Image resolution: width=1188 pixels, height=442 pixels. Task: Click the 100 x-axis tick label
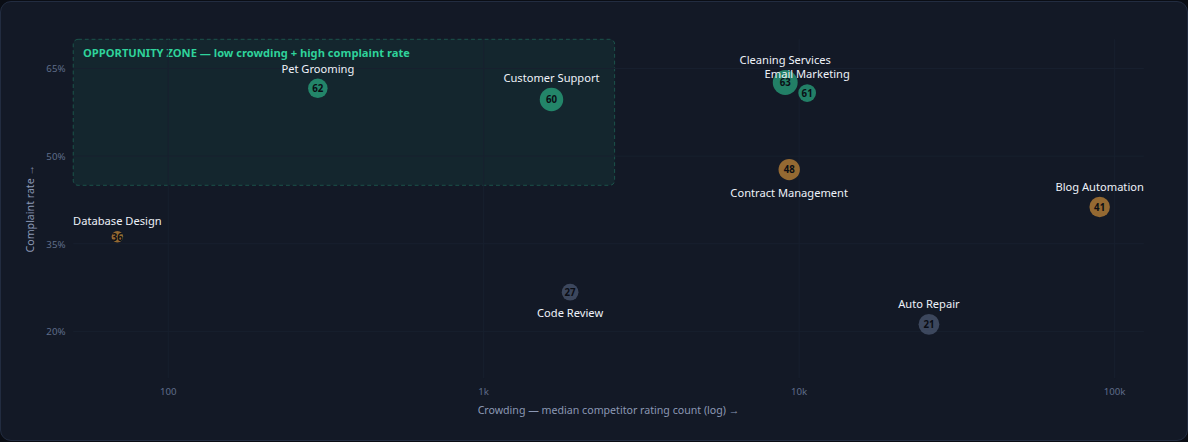(168, 392)
